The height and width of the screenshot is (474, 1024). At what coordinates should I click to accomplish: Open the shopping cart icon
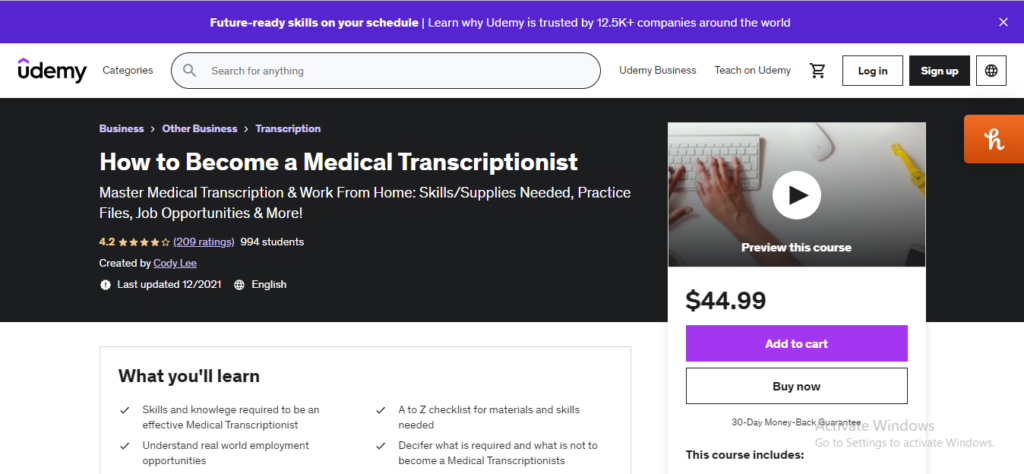818,71
